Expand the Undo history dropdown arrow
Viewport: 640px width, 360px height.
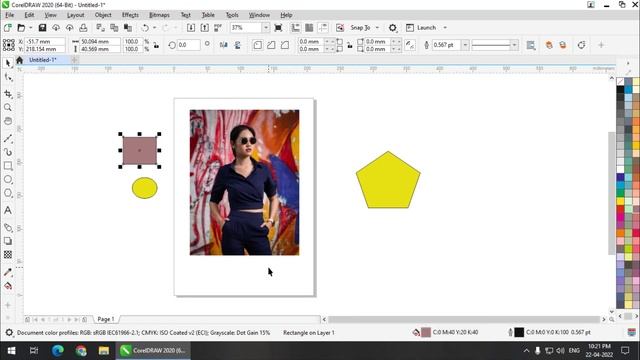coord(154,28)
